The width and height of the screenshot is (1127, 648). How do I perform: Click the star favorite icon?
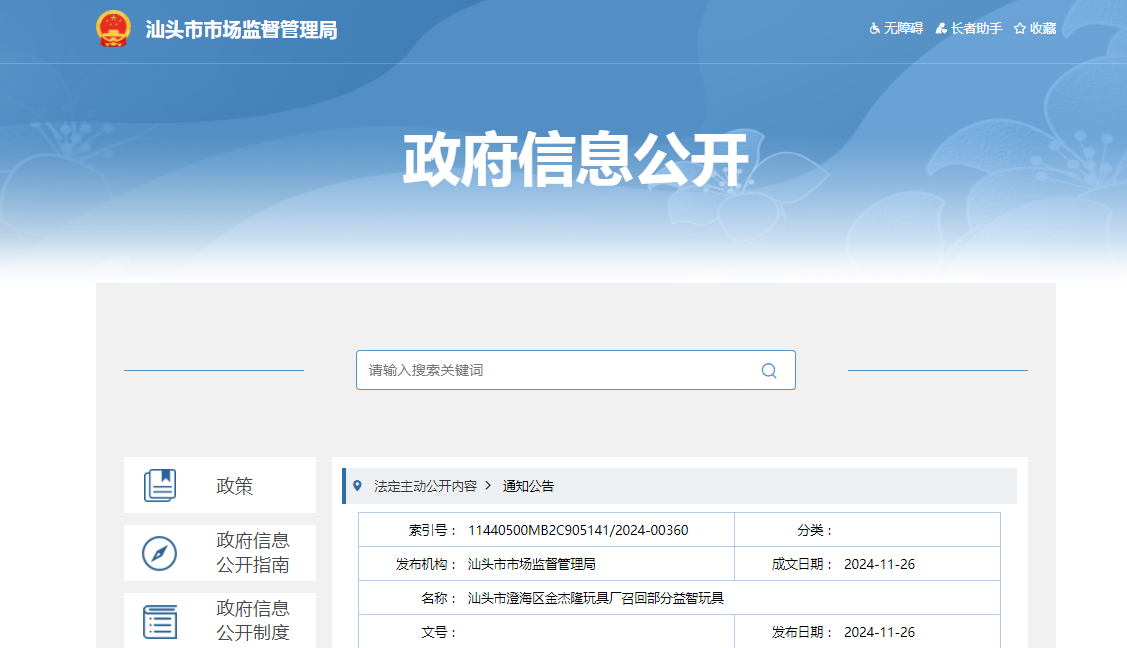click(1019, 29)
